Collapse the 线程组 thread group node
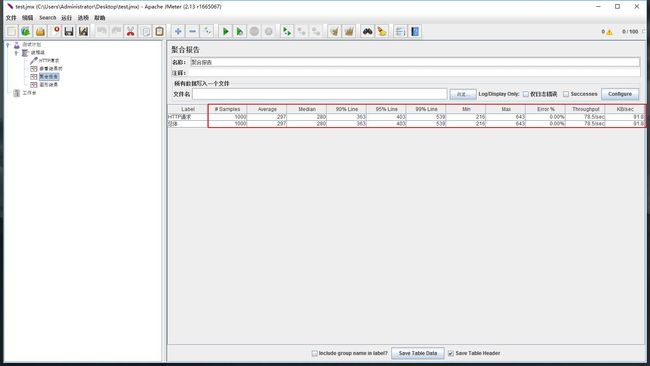 [x=16, y=53]
